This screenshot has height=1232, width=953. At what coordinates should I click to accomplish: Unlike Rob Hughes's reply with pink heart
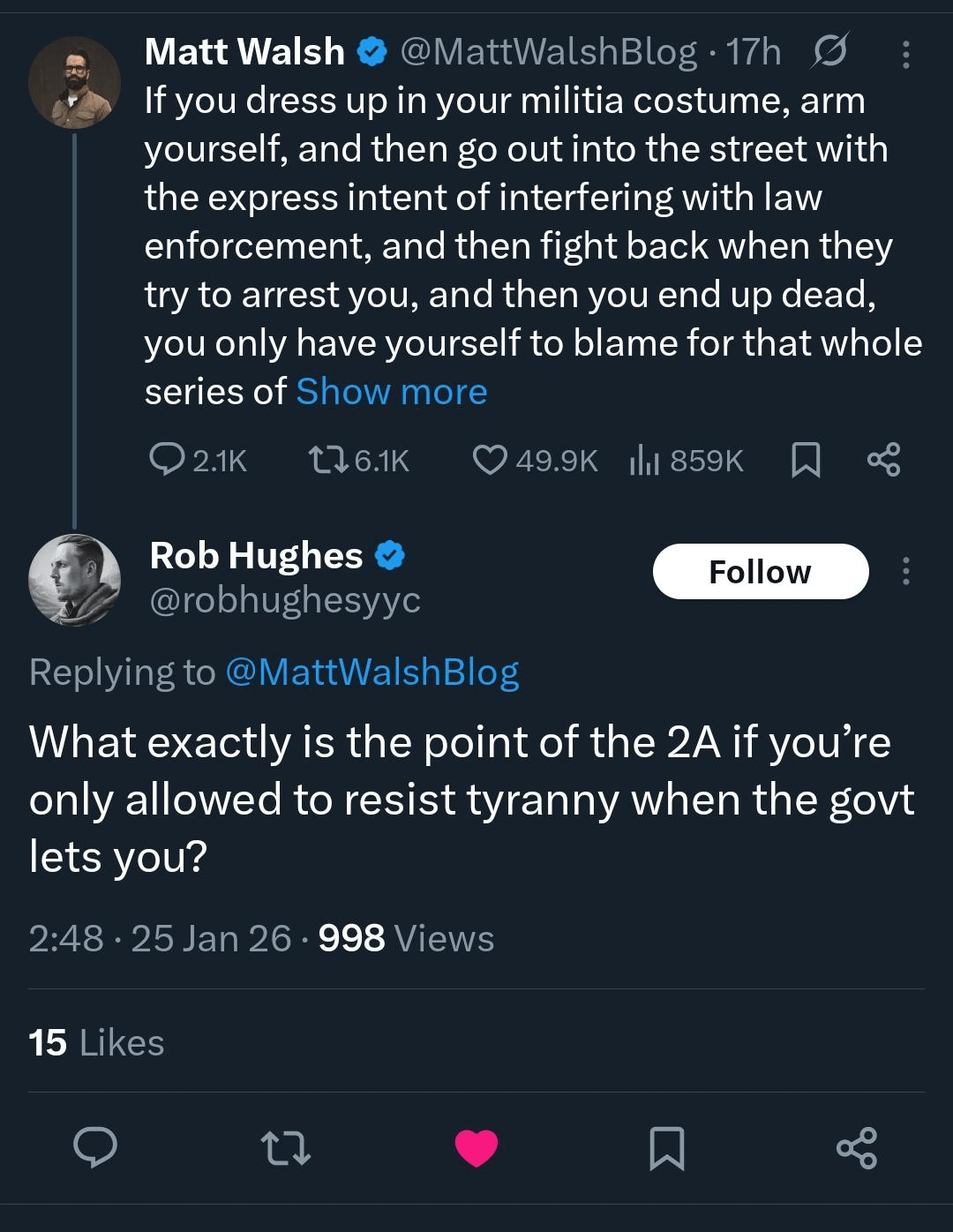tap(476, 1147)
